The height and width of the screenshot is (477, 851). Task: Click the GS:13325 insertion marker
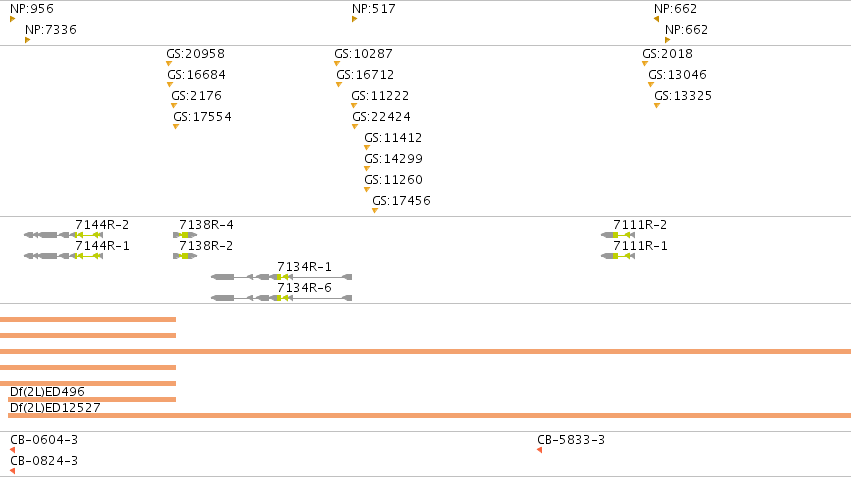(x=657, y=106)
